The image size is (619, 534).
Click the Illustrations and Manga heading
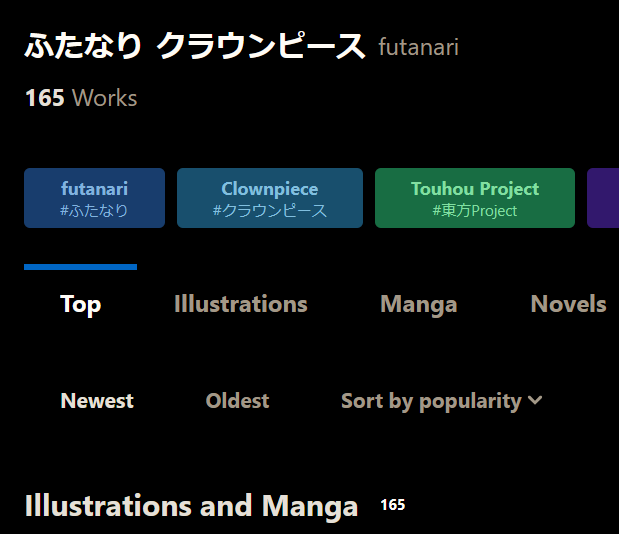[191, 506]
